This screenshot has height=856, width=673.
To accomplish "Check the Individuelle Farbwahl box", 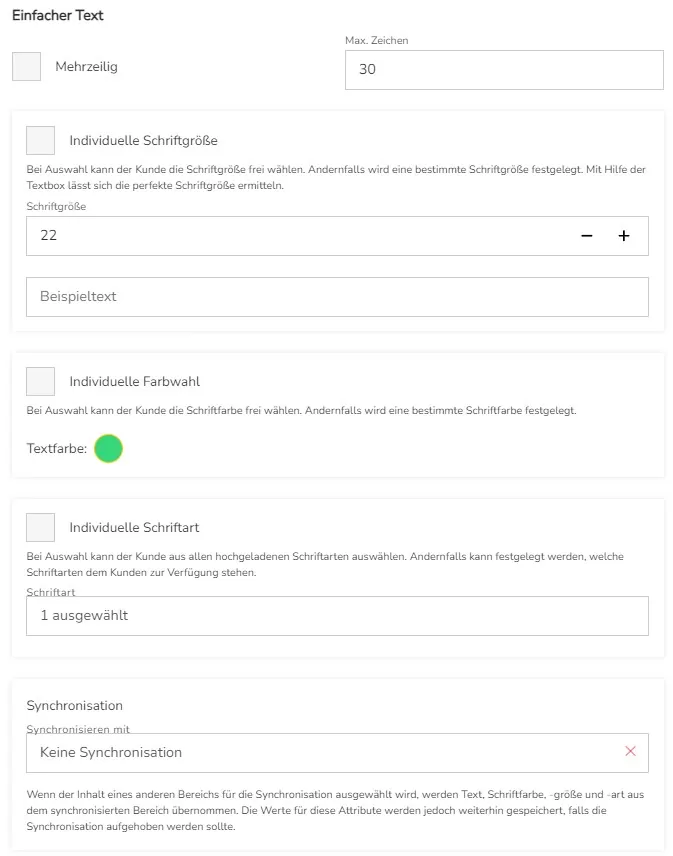I will [x=41, y=382].
